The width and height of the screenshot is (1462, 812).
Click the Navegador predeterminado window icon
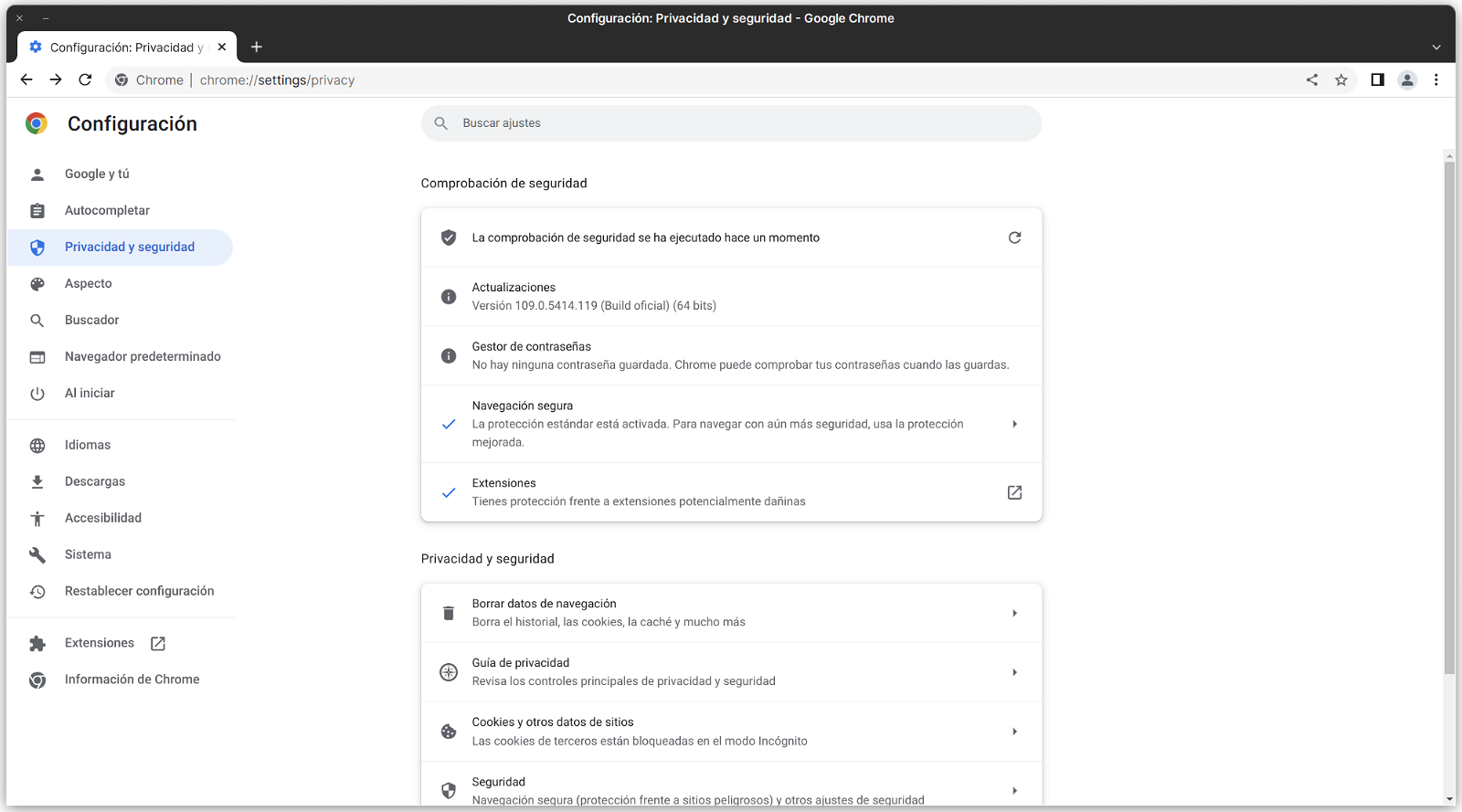pos(37,357)
